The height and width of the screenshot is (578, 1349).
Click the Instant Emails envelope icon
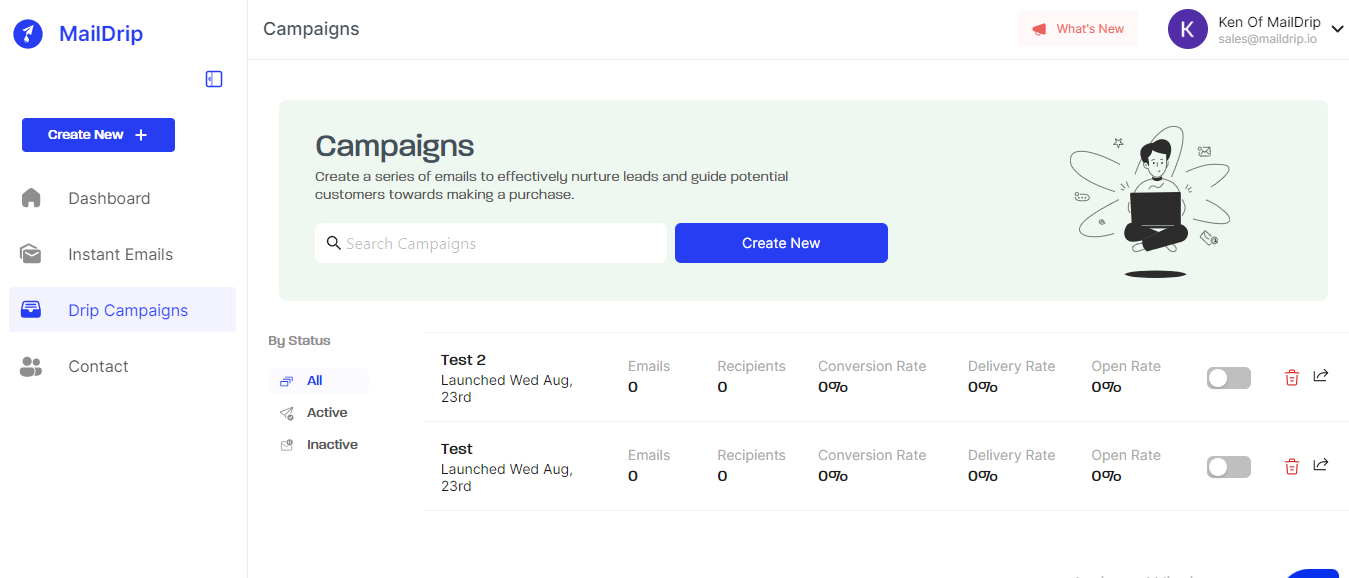(x=31, y=254)
